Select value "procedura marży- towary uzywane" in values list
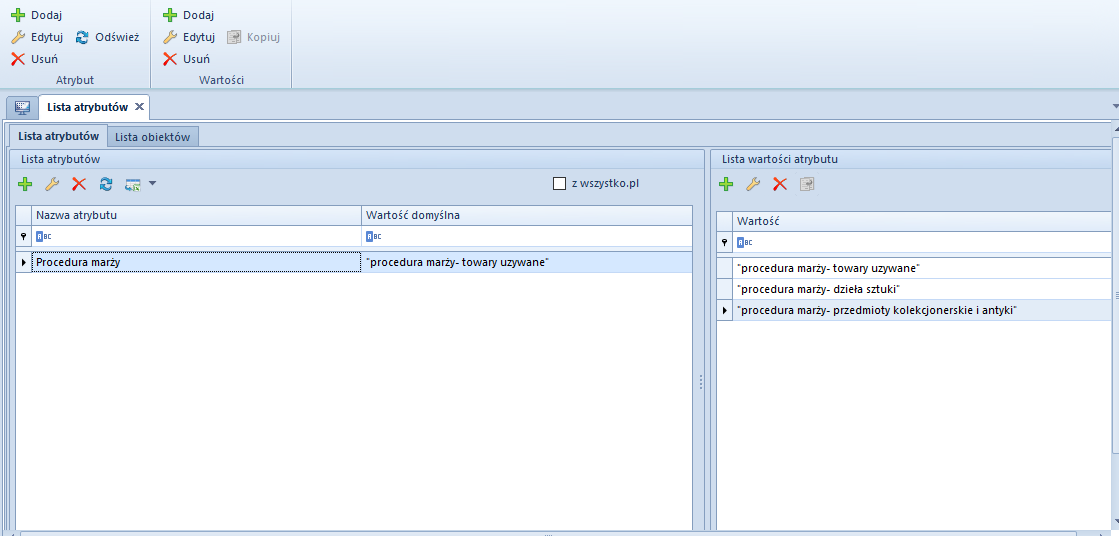The image size is (1119, 536). click(922, 268)
